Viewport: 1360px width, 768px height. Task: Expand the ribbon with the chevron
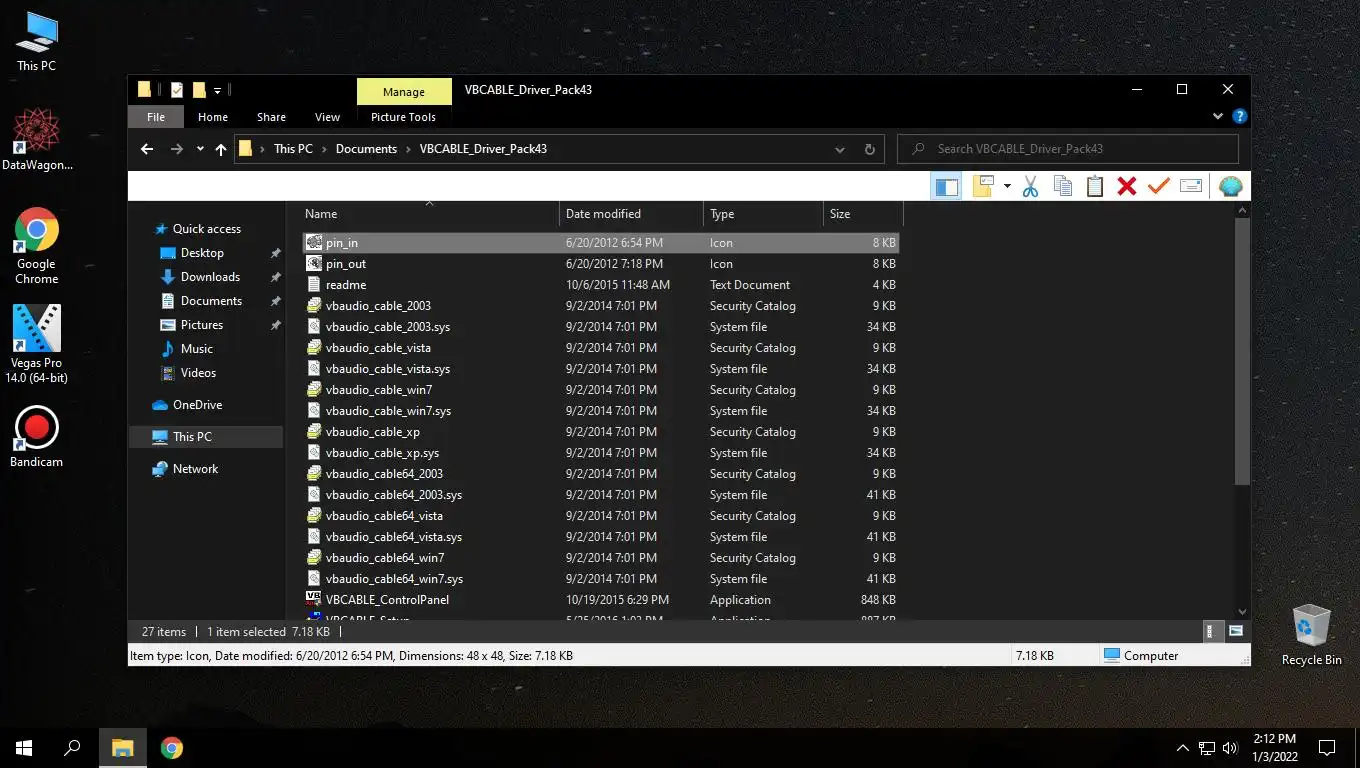(x=1218, y=117)
